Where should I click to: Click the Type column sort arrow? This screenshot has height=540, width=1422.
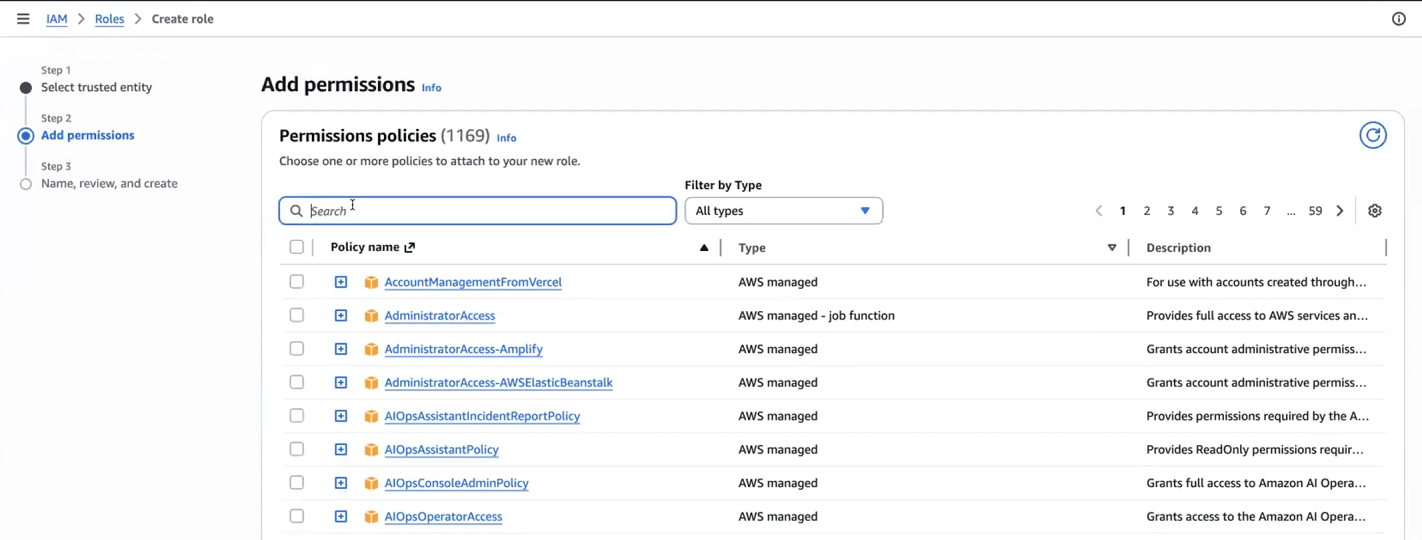[1112, 248]
